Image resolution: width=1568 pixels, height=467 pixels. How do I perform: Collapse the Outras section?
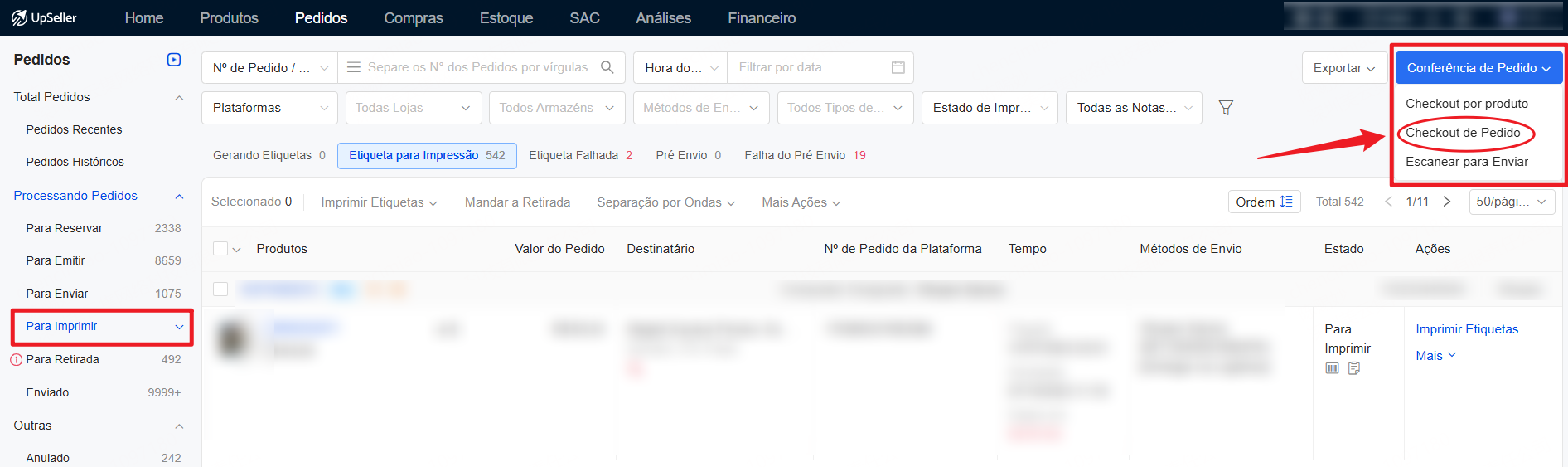[x=179, y=426]
